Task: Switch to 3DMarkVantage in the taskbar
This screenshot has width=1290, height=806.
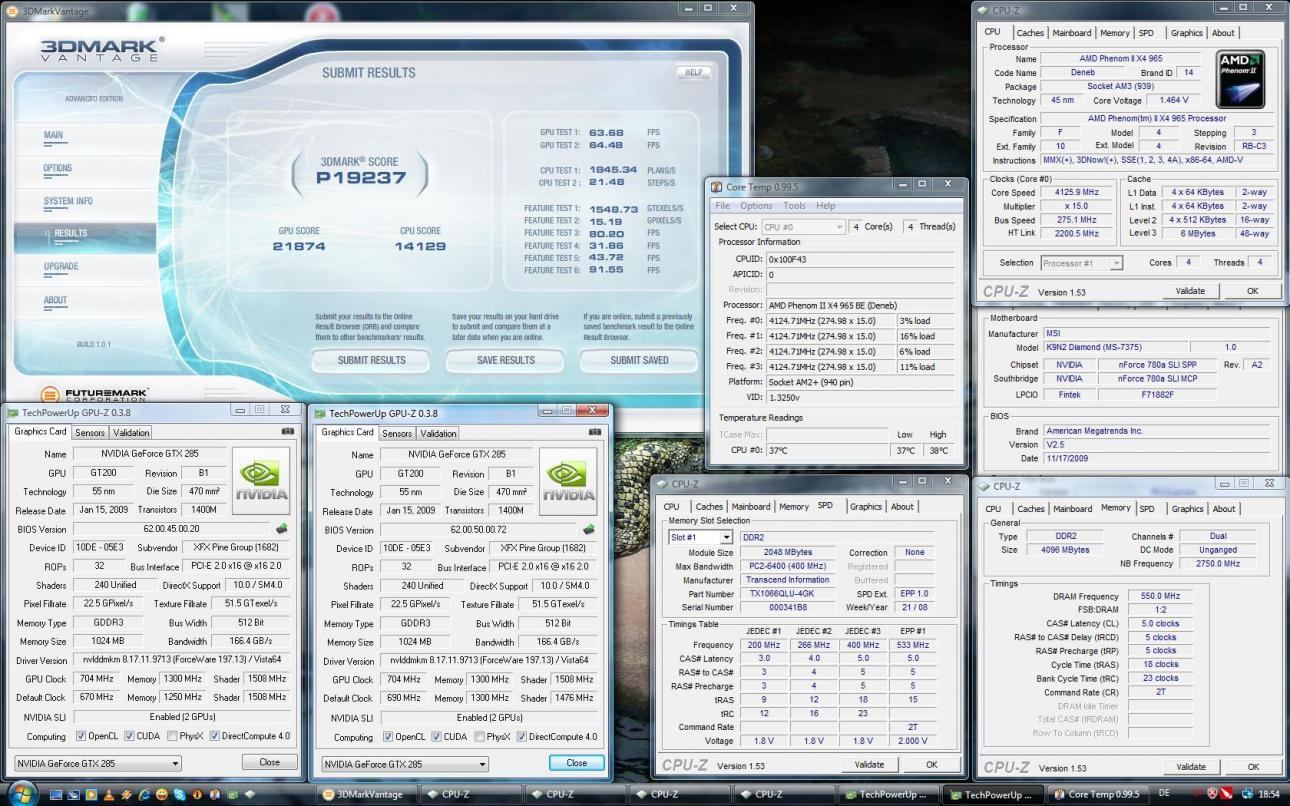Action: [368, 794]
